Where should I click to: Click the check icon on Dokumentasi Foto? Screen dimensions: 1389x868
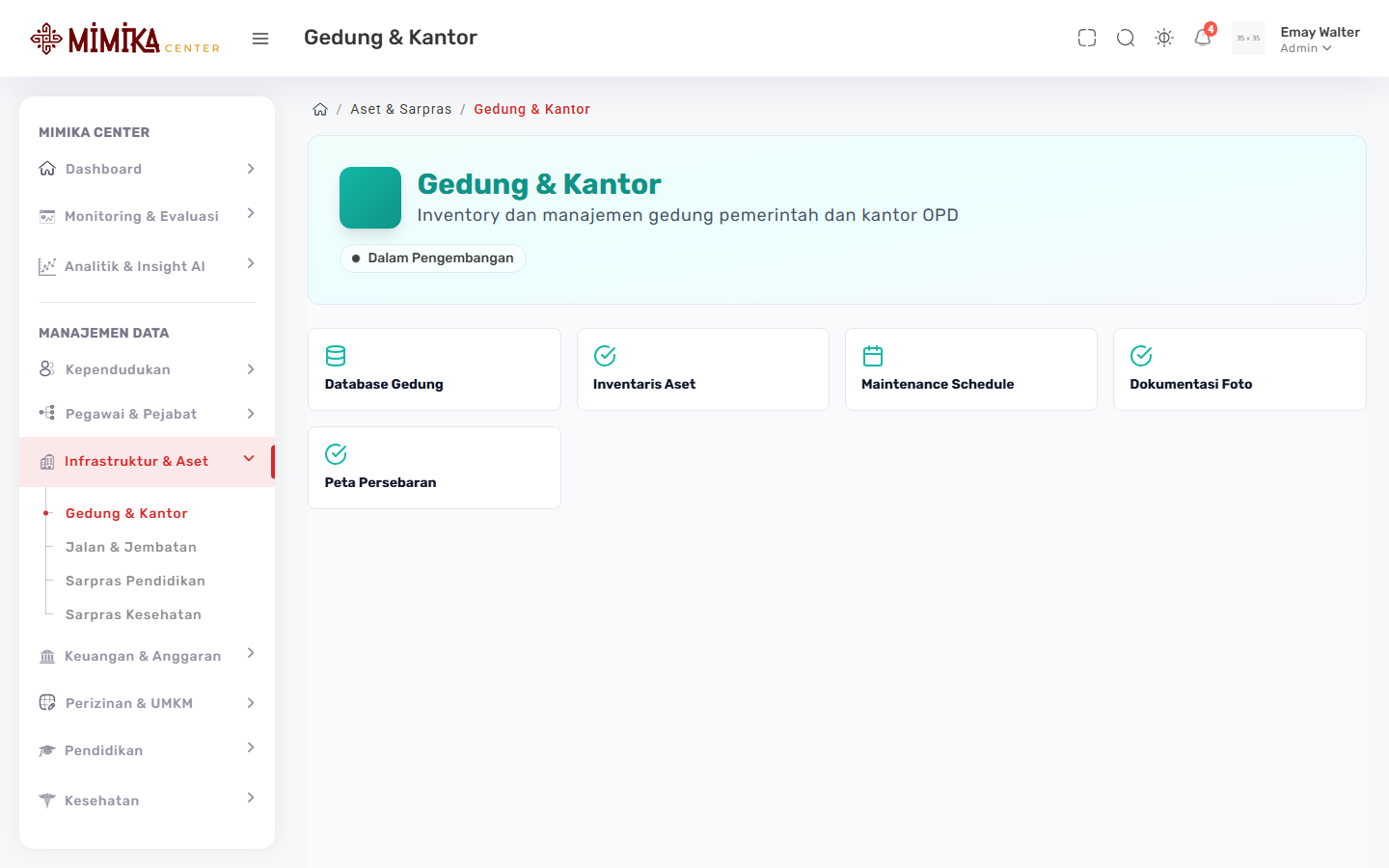tap(1141, 356)
